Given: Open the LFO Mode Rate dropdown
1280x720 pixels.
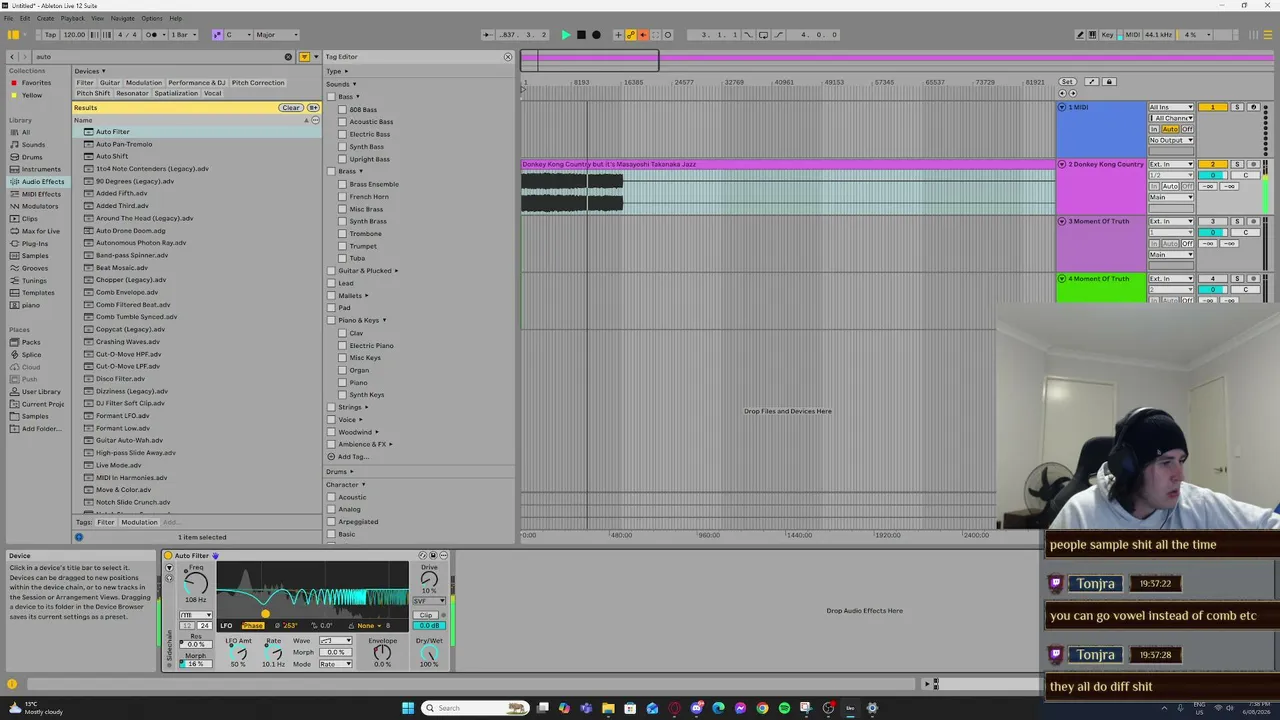Looking at the screenshot, I should click(335, 664).
